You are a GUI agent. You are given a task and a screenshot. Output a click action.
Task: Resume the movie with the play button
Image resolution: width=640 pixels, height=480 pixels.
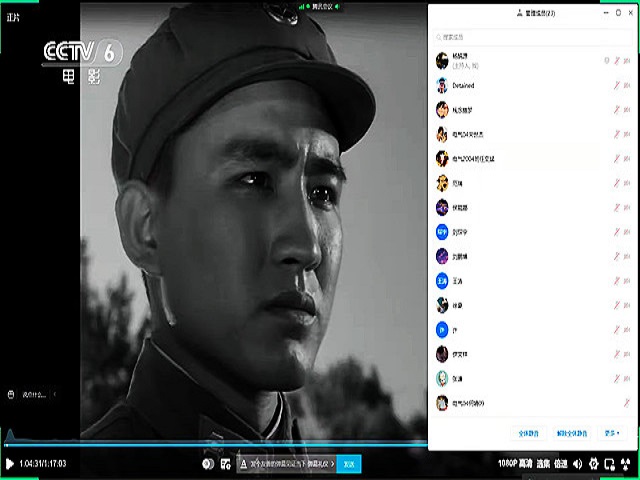pyautogui.click(x=10, y=464)
